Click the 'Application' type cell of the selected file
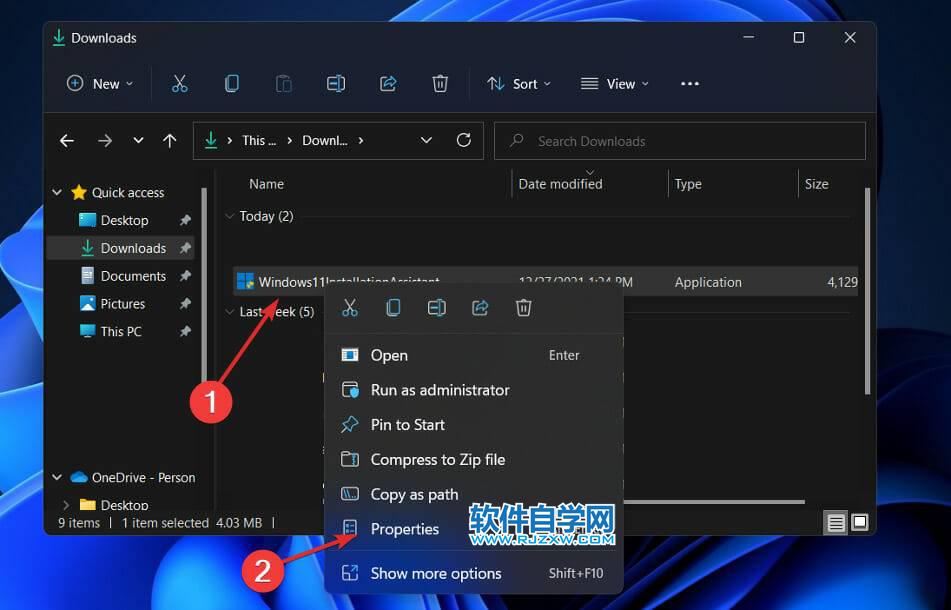The height and width of the screenshot is (610, 951). [x=708, y=282]
